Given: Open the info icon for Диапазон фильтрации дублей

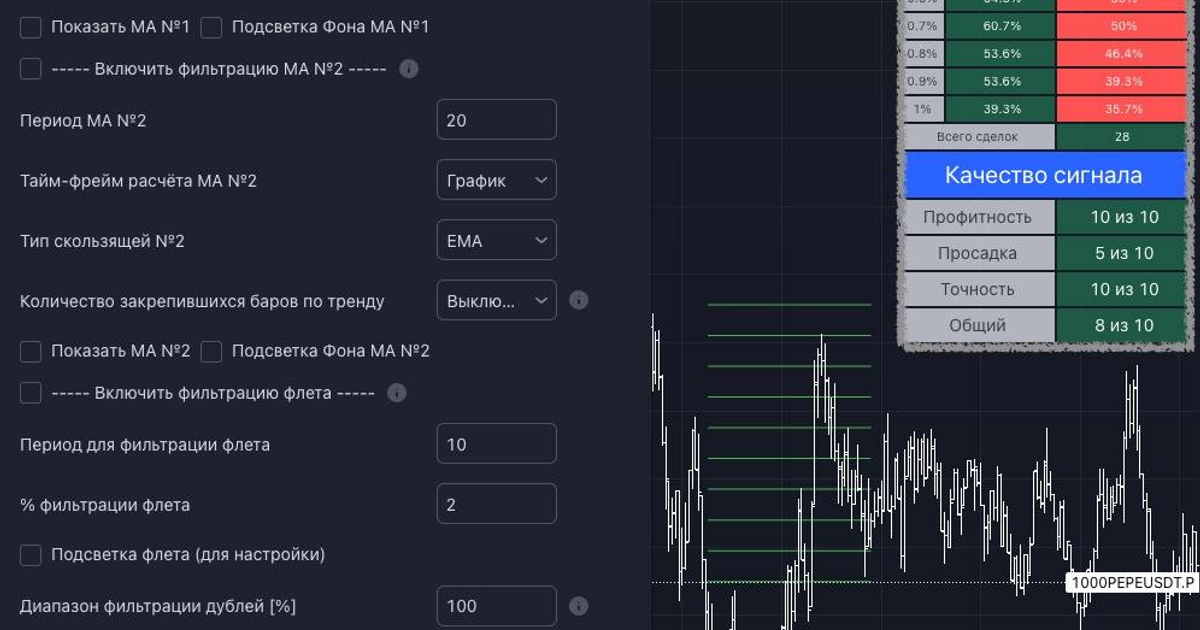Looking at the screenshot, I should (x=578, y=606).
